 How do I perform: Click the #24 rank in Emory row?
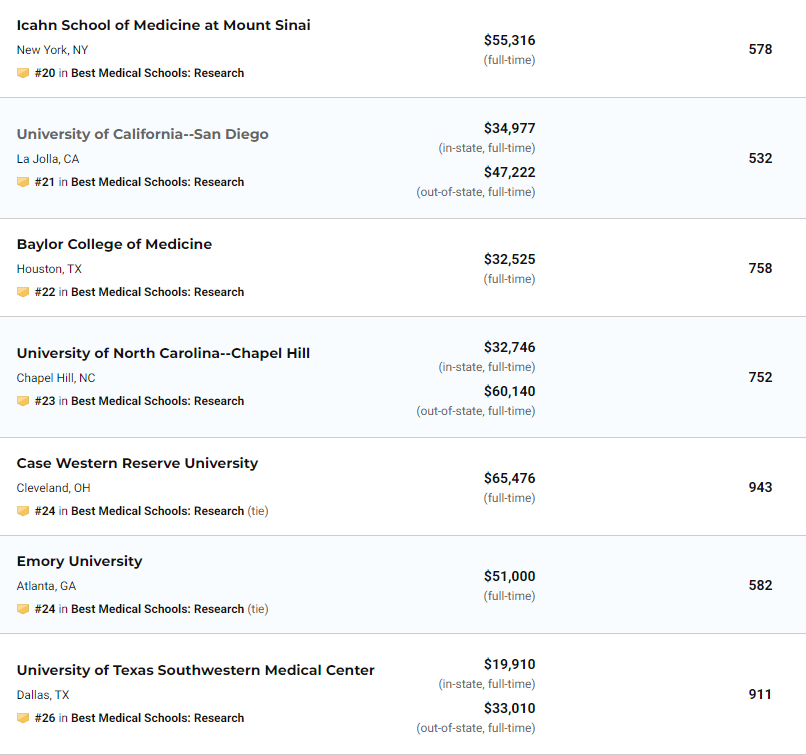[45, 609]
